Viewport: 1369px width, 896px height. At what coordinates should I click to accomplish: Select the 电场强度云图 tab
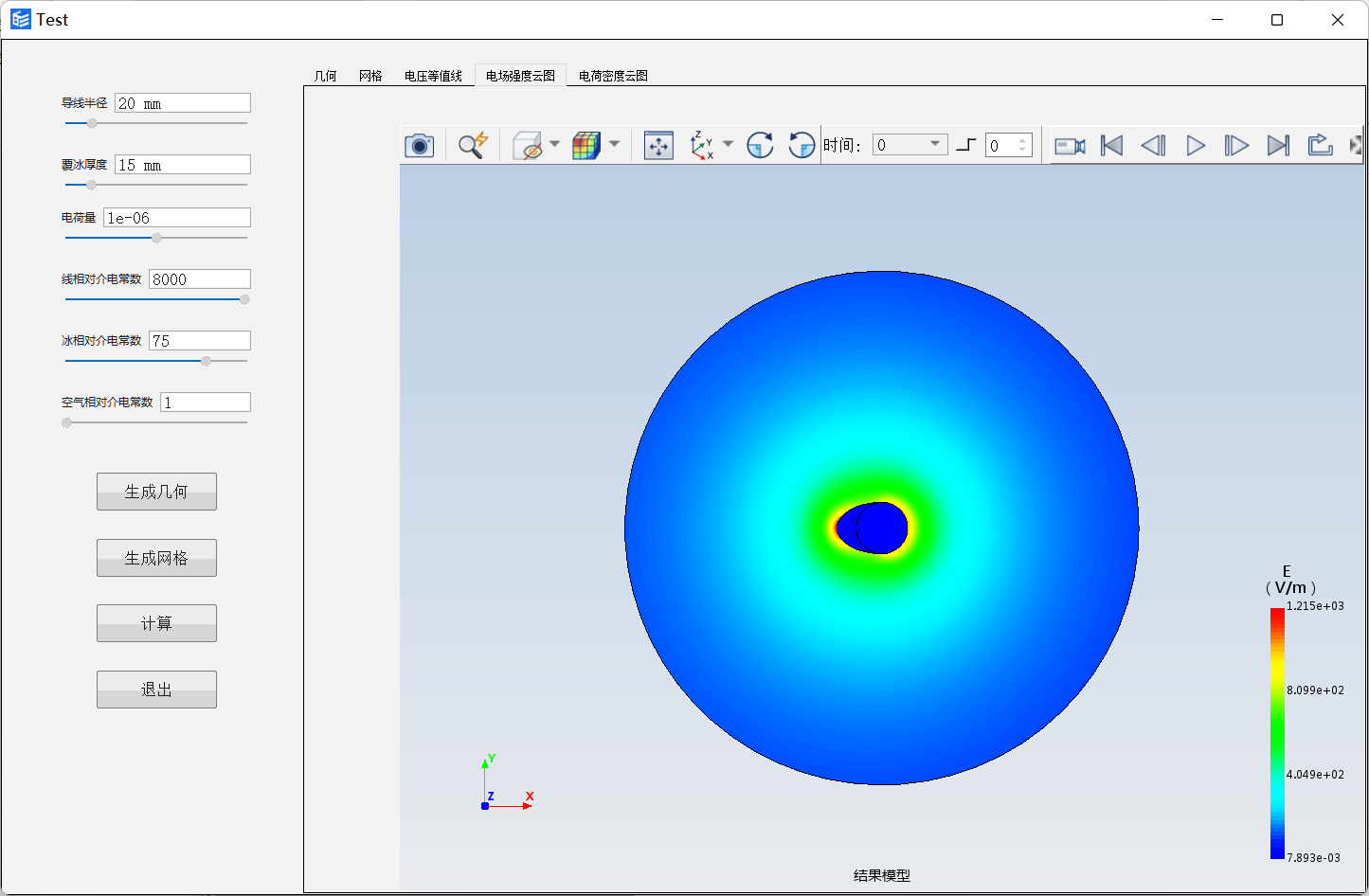tap(520, 76)
